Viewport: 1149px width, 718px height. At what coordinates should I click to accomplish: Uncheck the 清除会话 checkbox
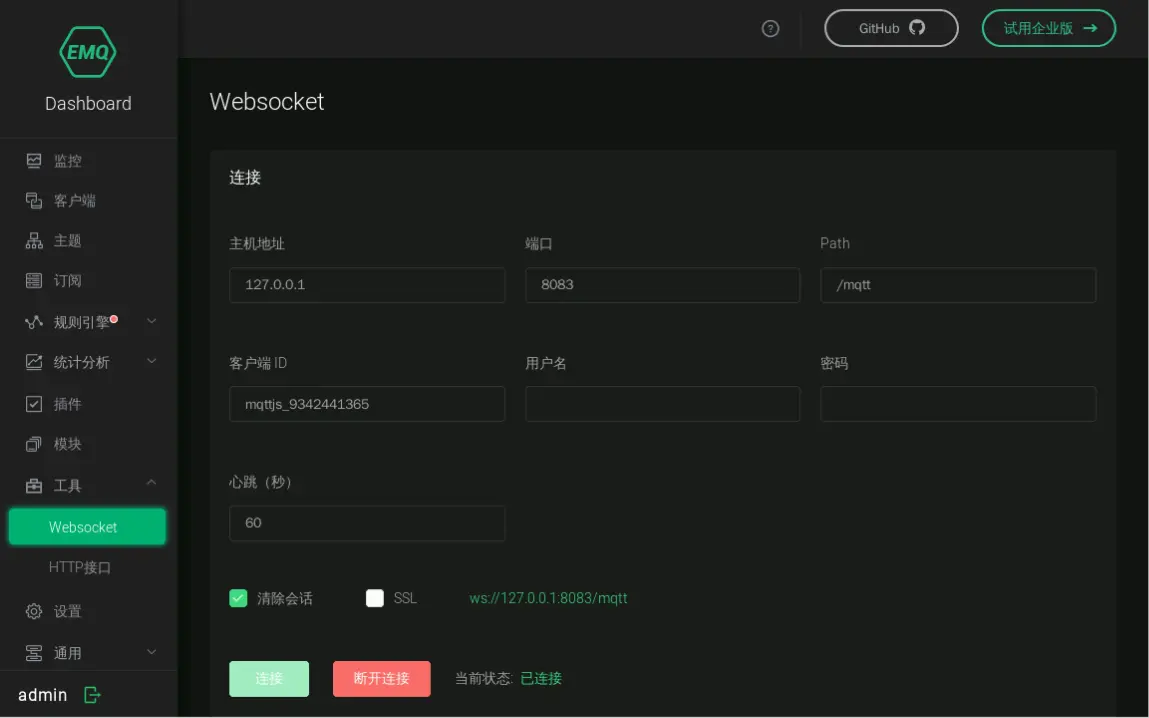pos(238,598)
